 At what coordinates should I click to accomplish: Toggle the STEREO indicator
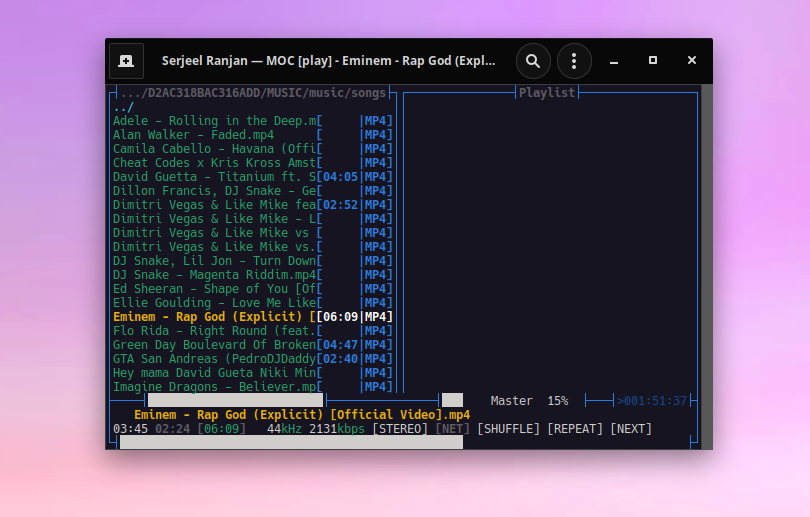coord(400,429)
